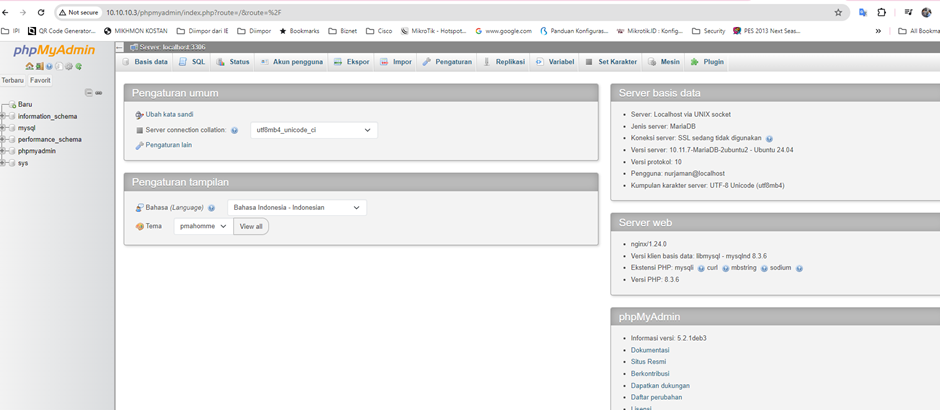Click the collapse-all icon in navigation tree
940x410 pixels.
tap(88, 92)
